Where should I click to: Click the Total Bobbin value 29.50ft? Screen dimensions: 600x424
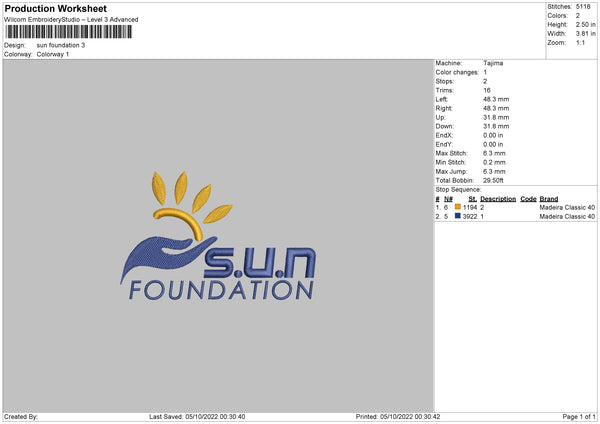(x=493, y=180)
